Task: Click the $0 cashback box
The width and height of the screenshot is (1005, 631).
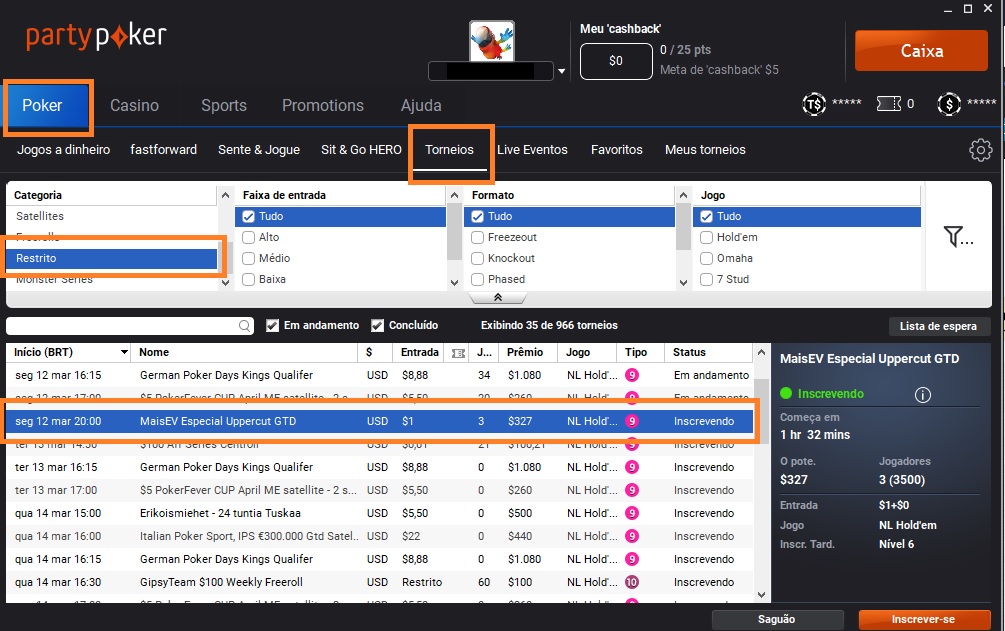Action: tap(616, 61)
